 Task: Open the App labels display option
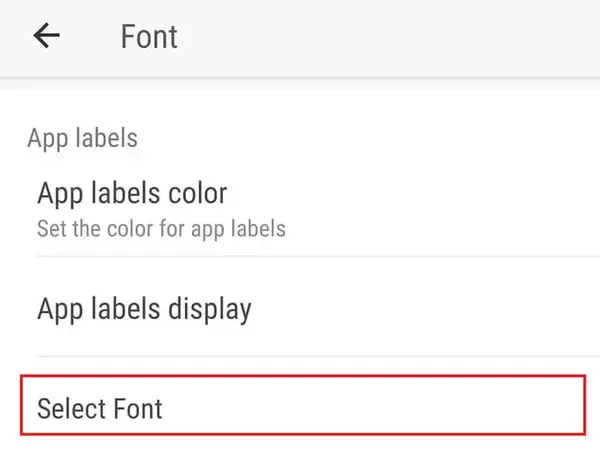coord(144,309)
